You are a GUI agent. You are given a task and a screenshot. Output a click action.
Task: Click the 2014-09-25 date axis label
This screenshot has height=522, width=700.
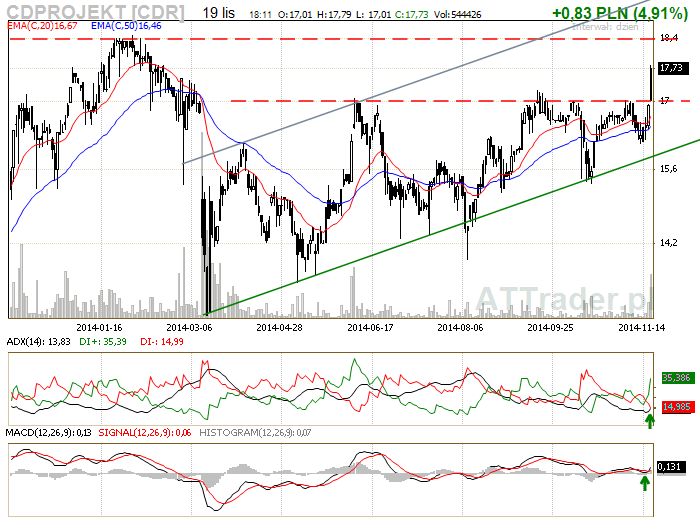[550, 328]
